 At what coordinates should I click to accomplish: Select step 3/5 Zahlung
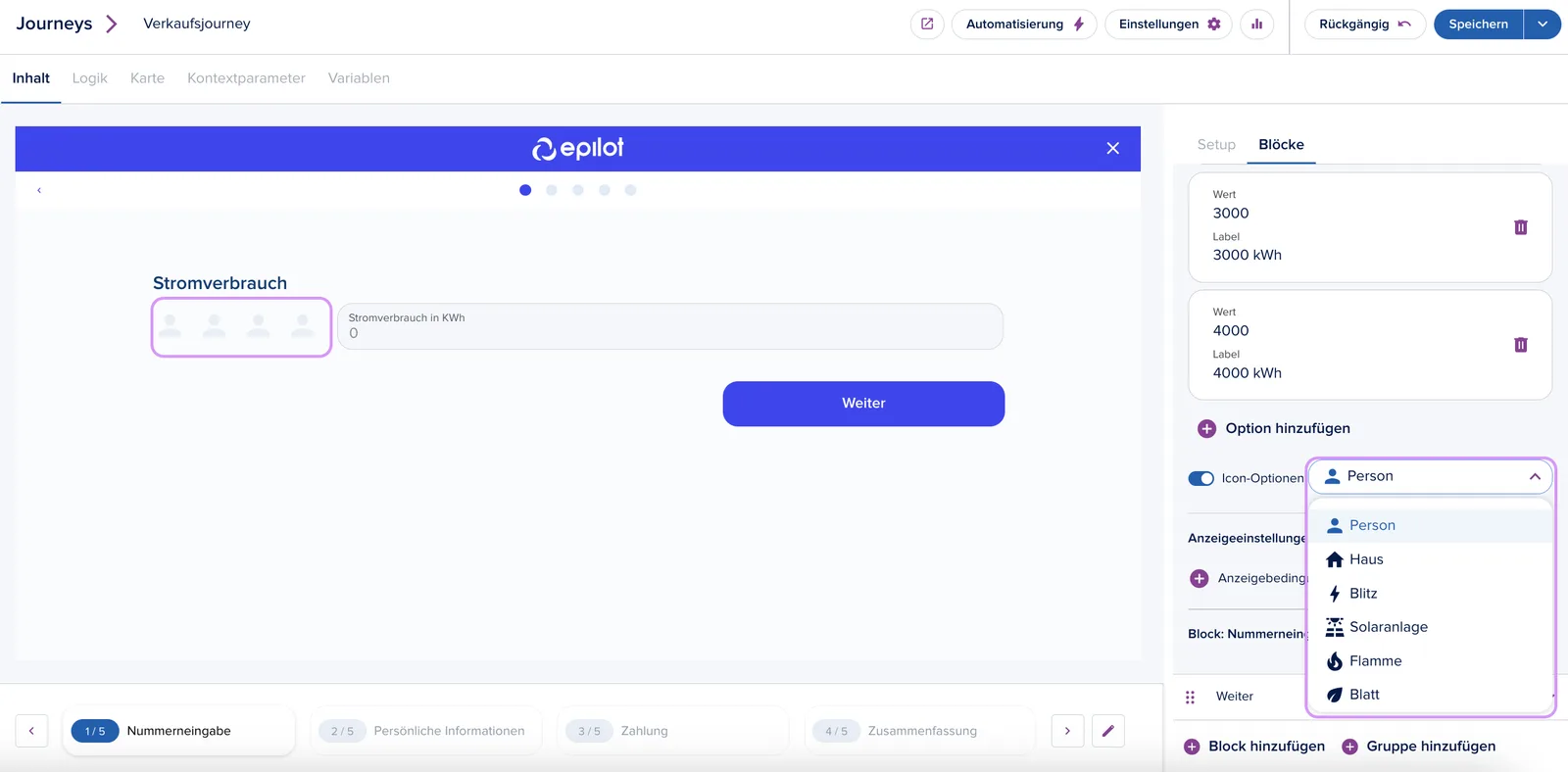tap(672, 731)
